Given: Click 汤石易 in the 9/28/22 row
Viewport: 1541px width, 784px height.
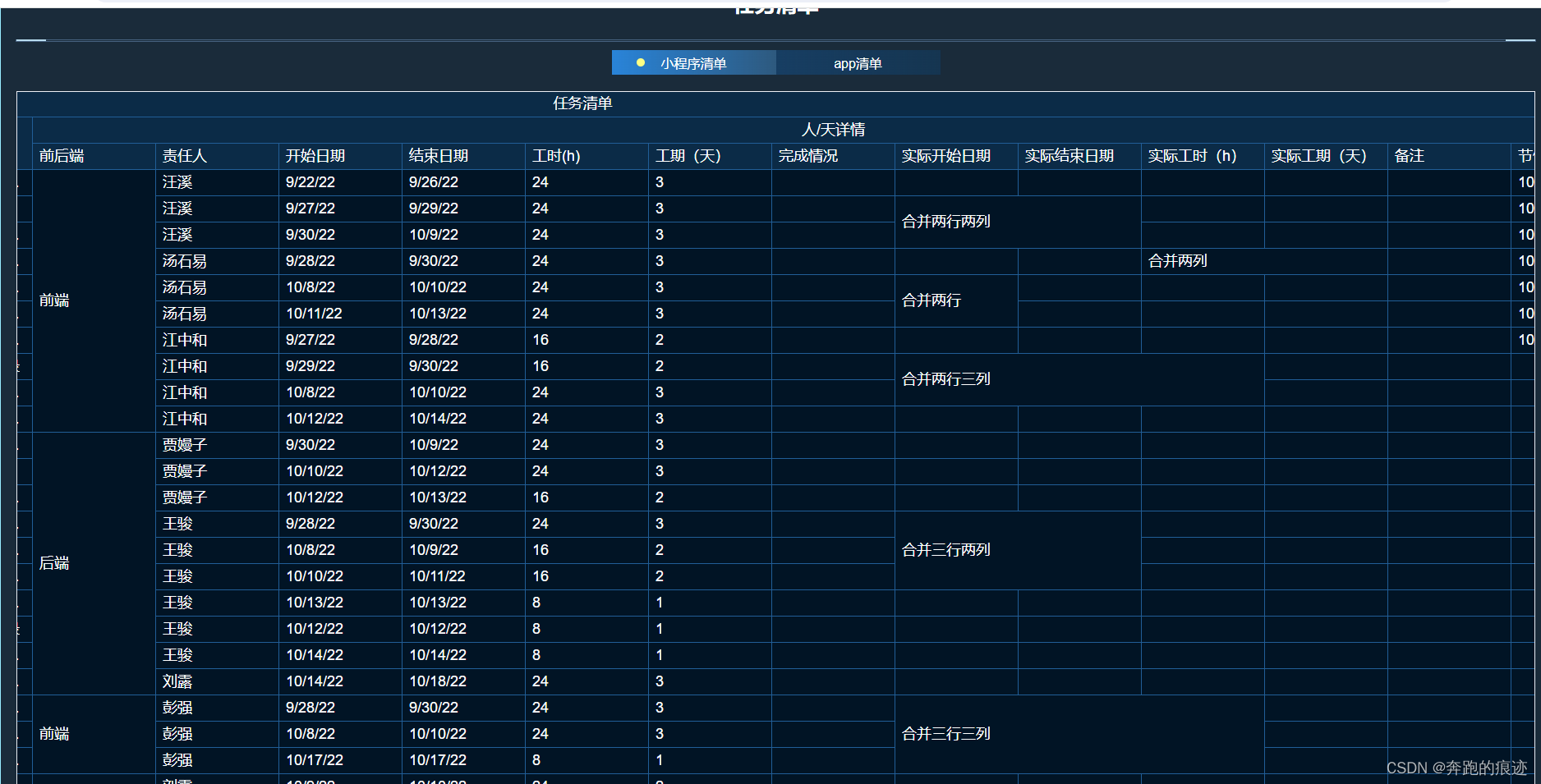Looking at the screenshot, I should tap(185, 261).
